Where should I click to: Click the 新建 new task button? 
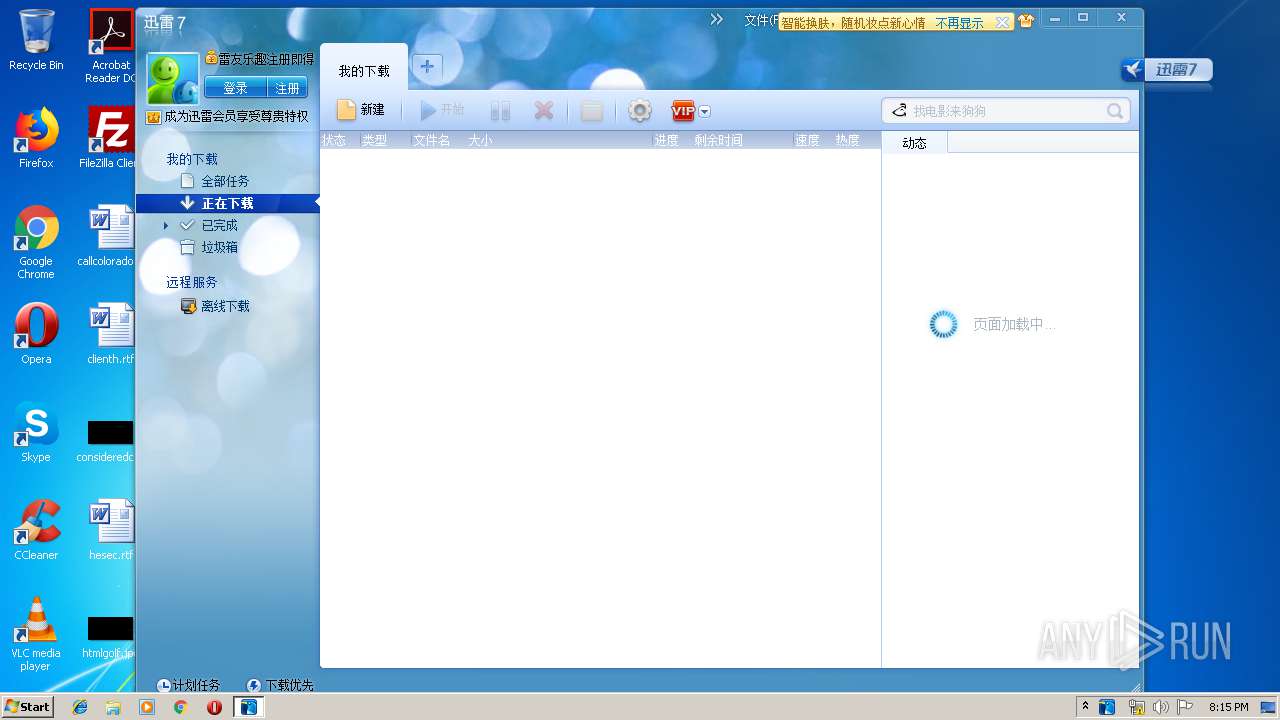[x=360, y=110]
